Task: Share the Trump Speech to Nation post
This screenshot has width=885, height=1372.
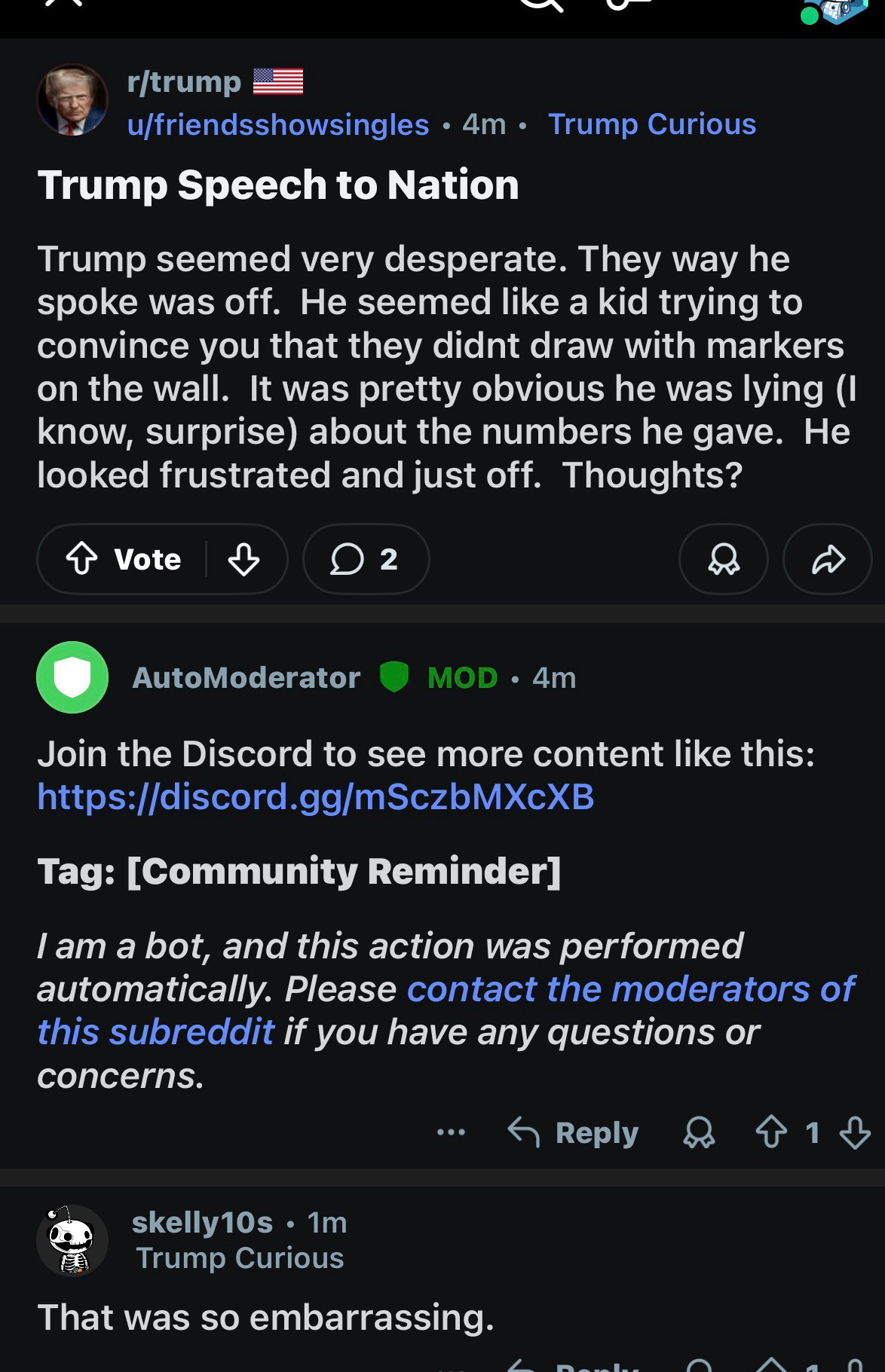Action: coord(828,559)
